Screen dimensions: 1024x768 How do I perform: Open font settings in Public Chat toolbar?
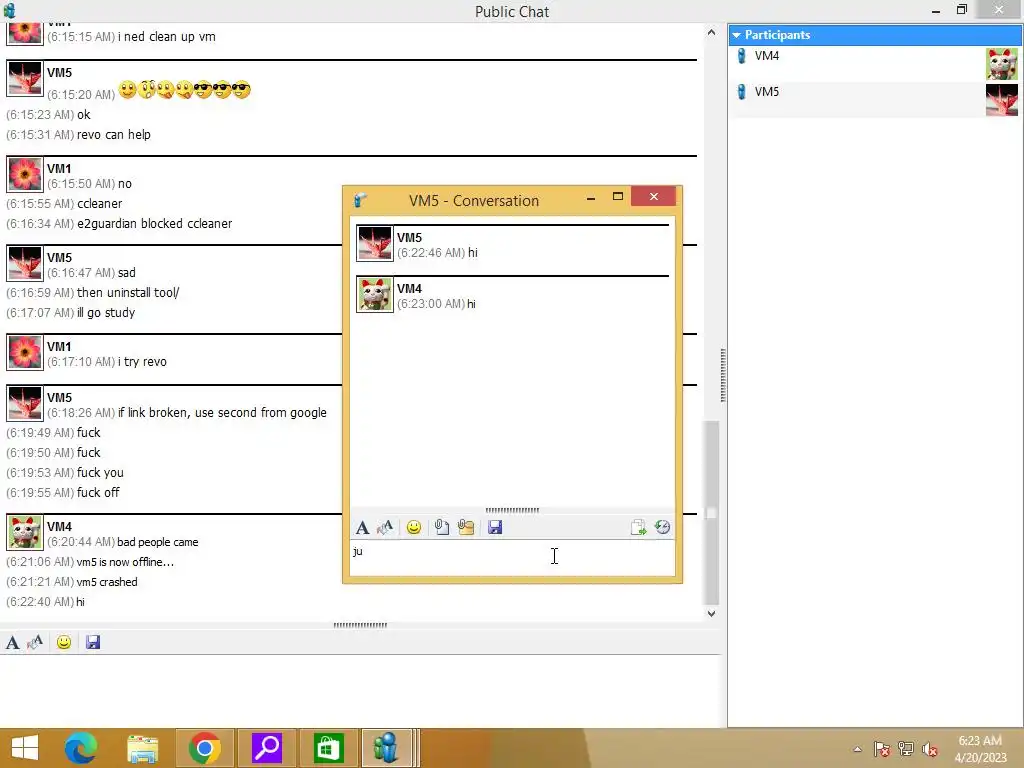12,643
